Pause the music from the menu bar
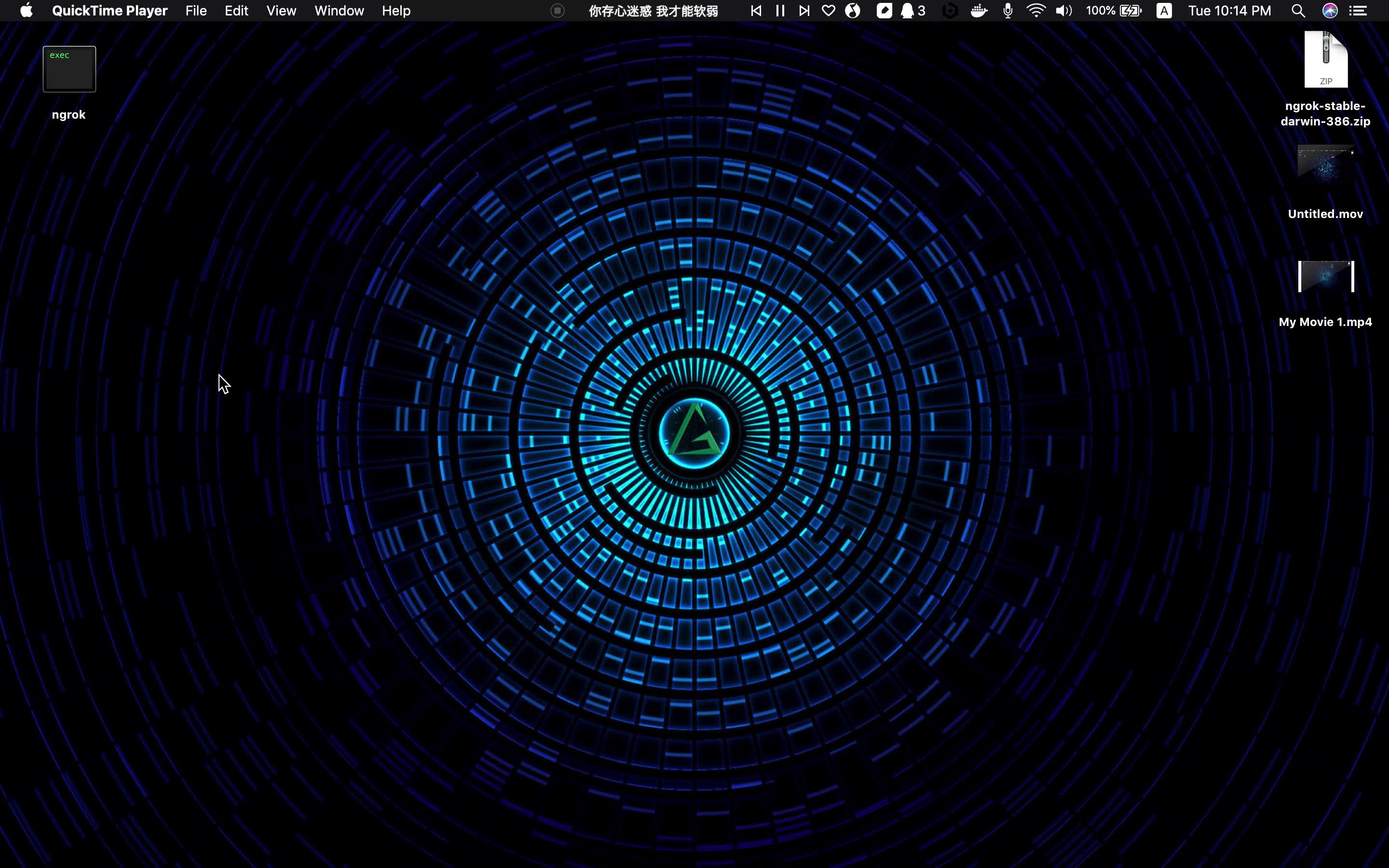1389x868 pixels. coord(780,10)
